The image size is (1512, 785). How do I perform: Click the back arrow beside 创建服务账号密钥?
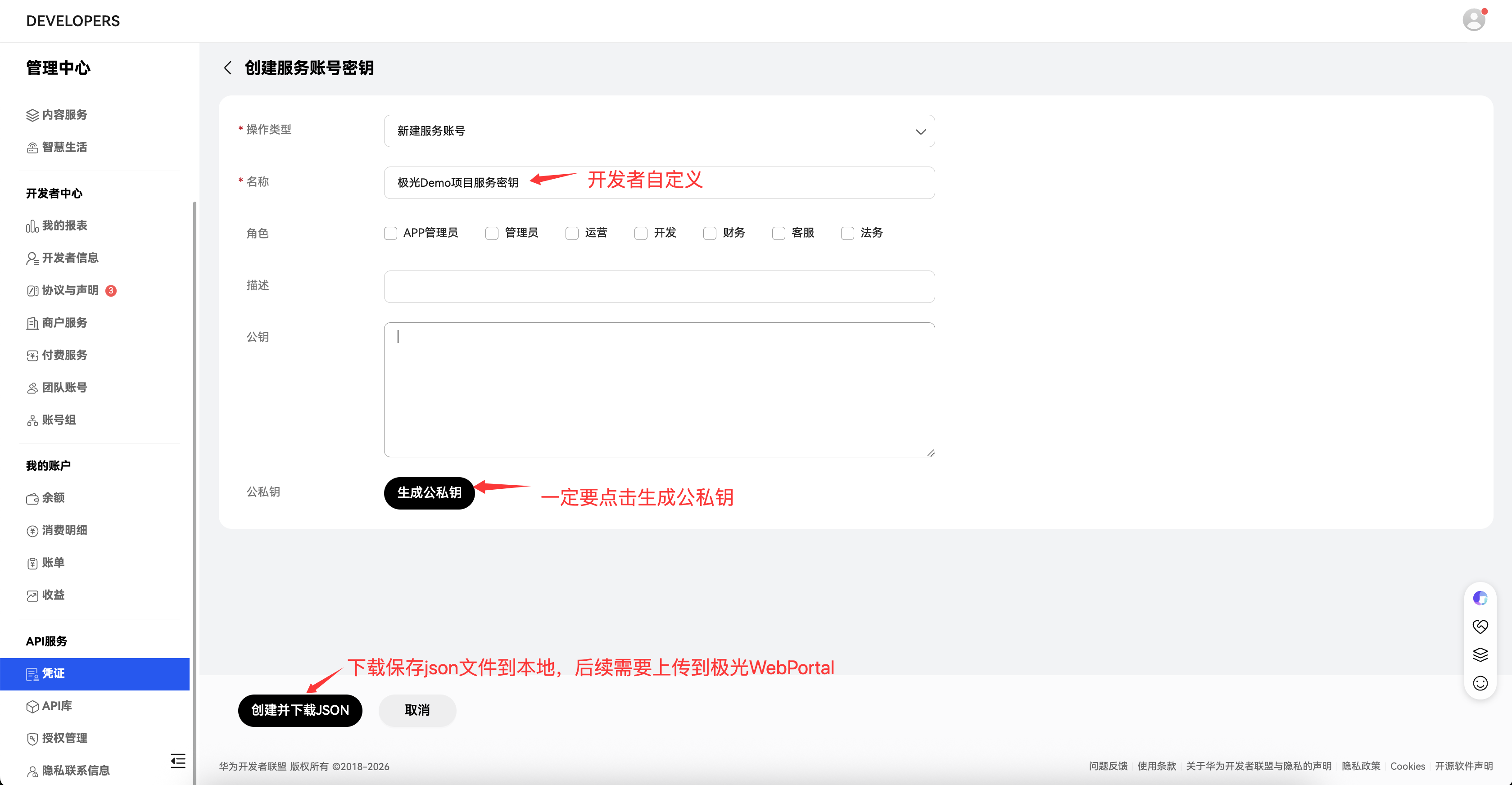(x=228, y=68)
